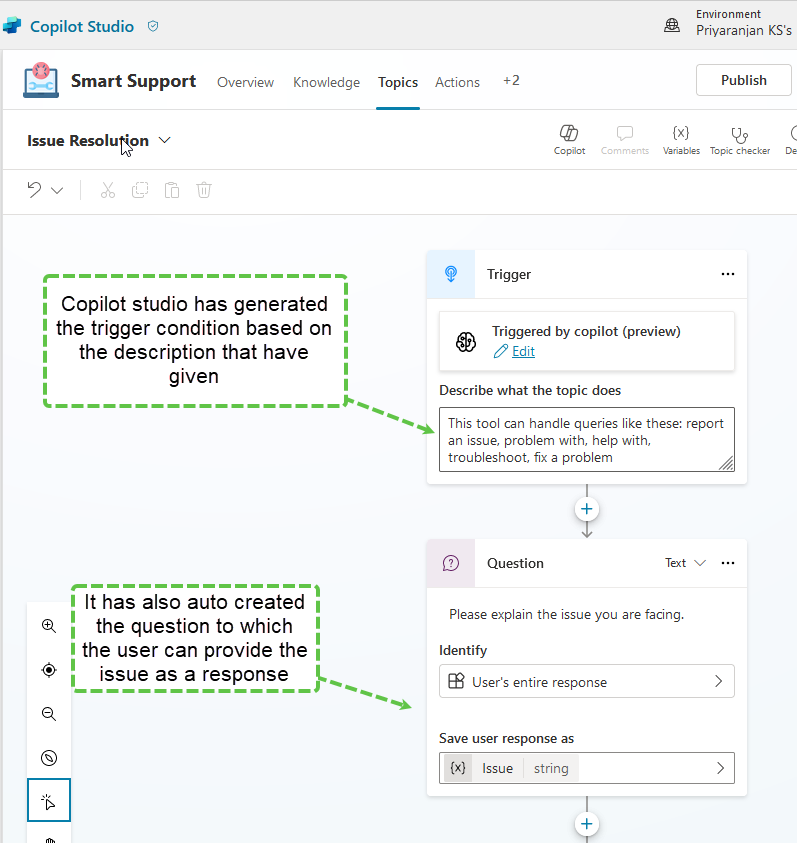This screenshot has height=843, width=797.
Task: Open the Copilot panel icon
Action: click(x=569, y=135)
